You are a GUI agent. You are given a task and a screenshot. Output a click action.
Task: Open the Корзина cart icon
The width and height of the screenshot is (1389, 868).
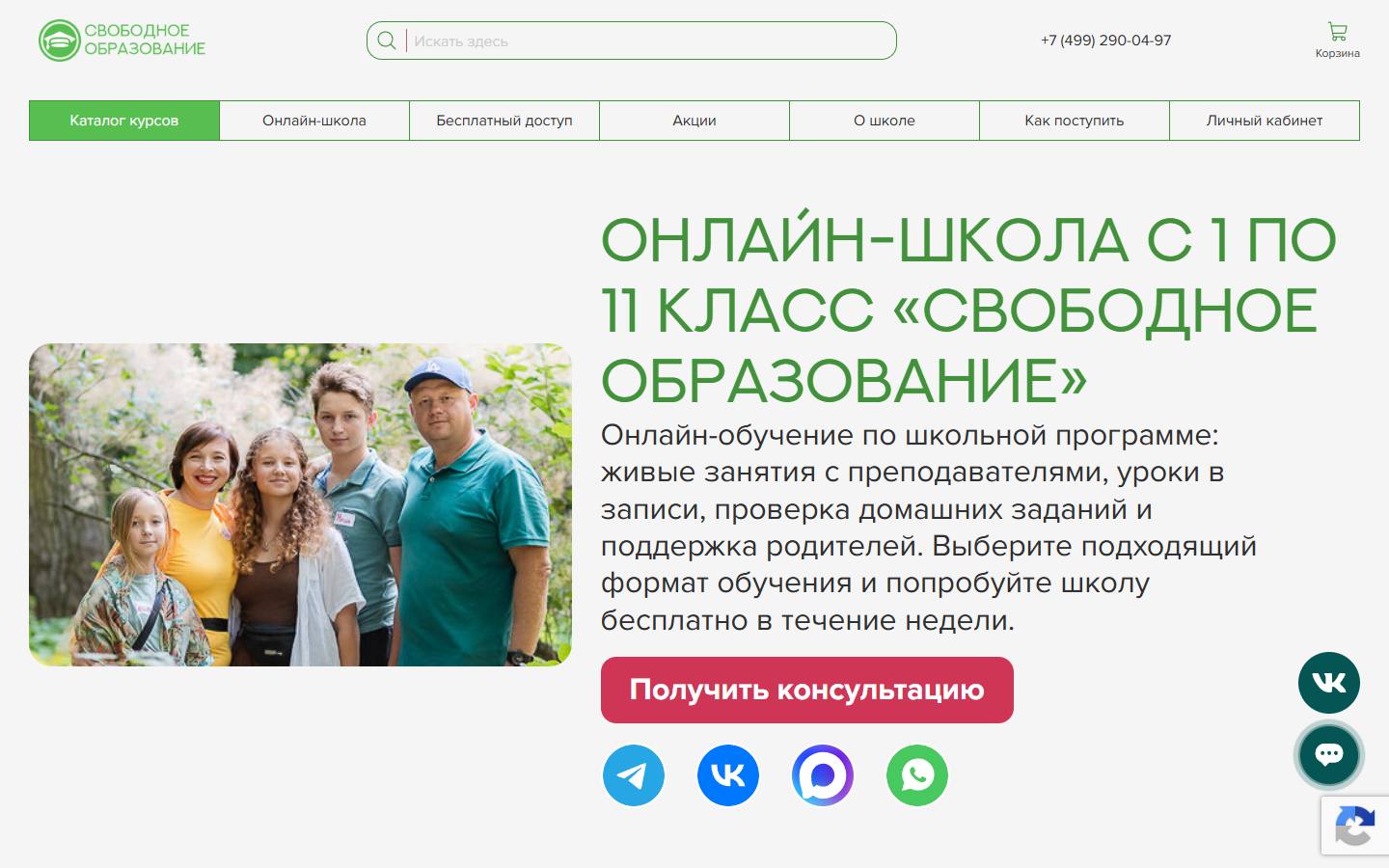point(1337,40)
